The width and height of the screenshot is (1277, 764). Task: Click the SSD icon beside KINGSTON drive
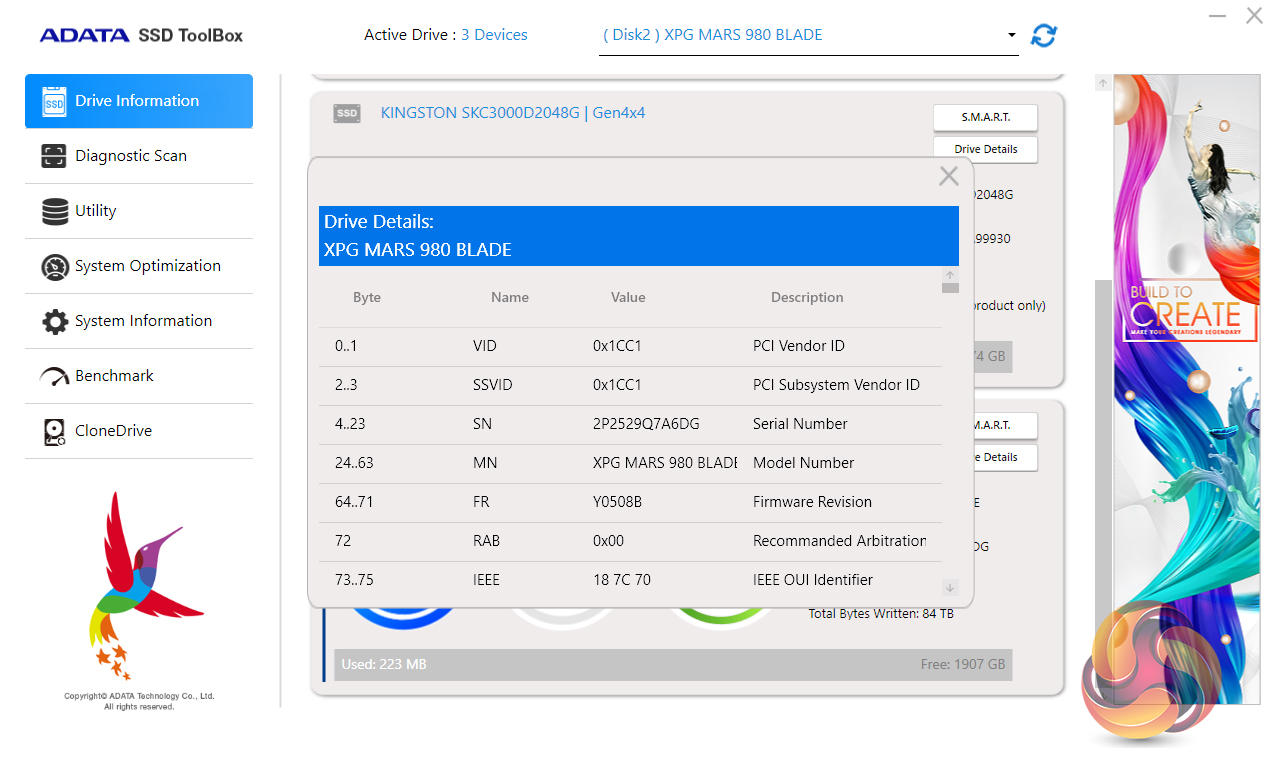[347, 113]
